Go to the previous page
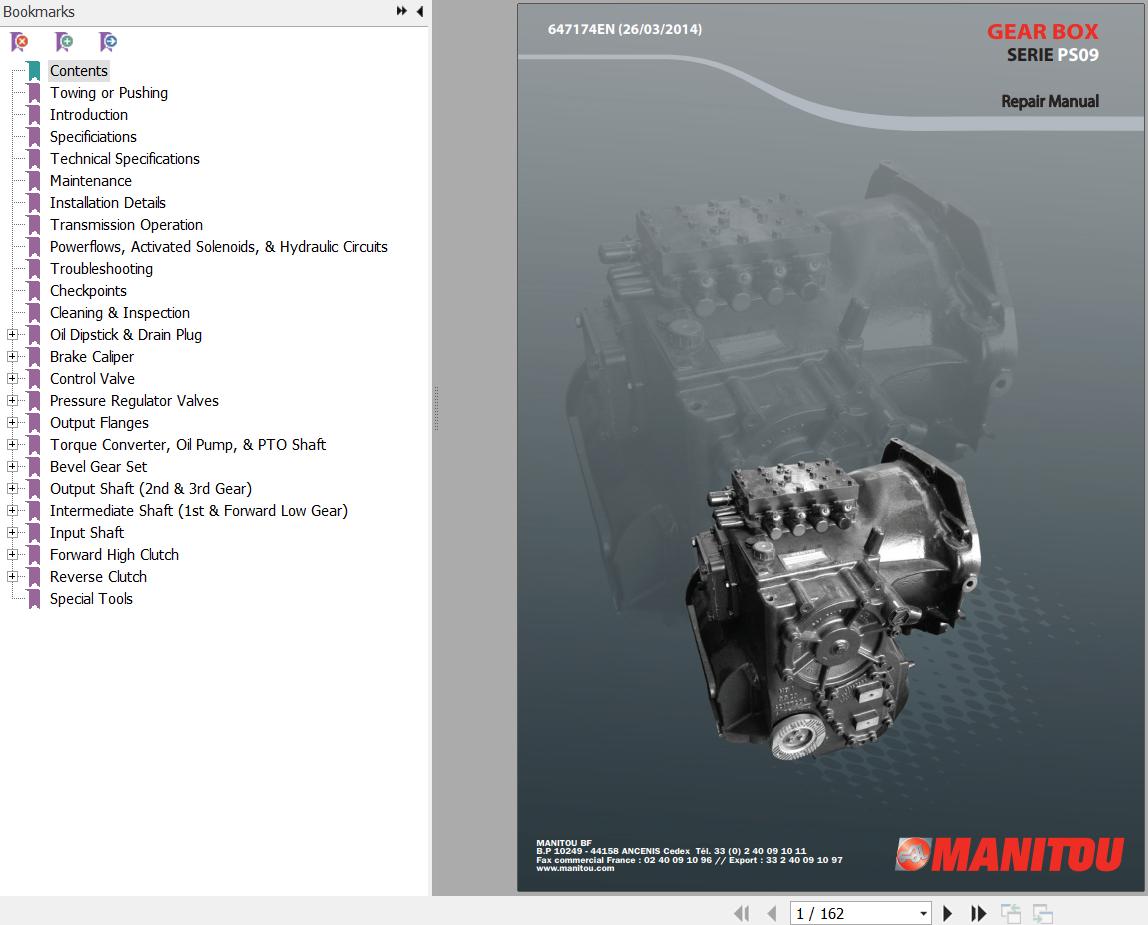 pyautogui.click(x=772, y=913)
